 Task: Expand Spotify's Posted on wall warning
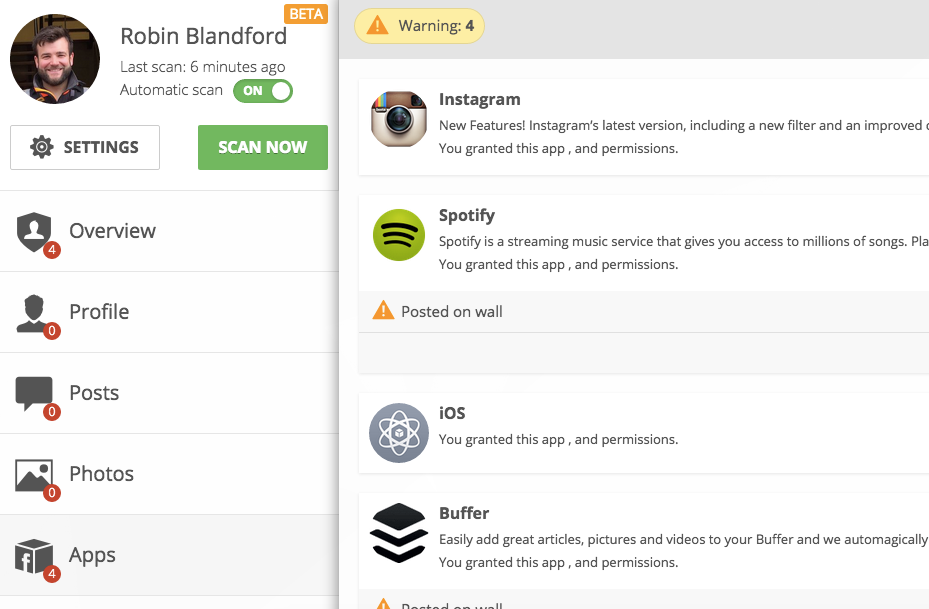452,312
